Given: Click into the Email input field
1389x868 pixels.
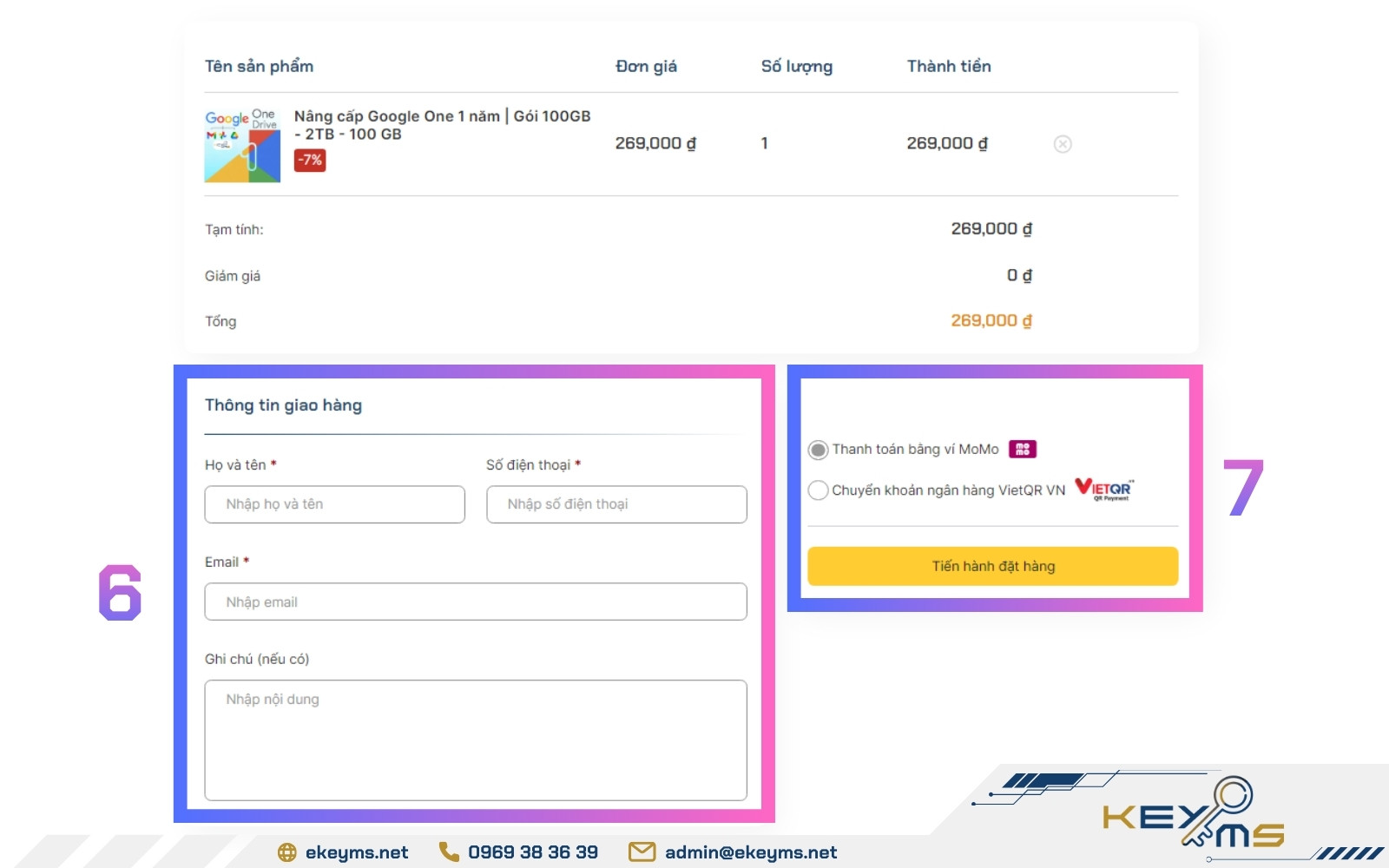Looking at the screenshot, I should (475, 602).
